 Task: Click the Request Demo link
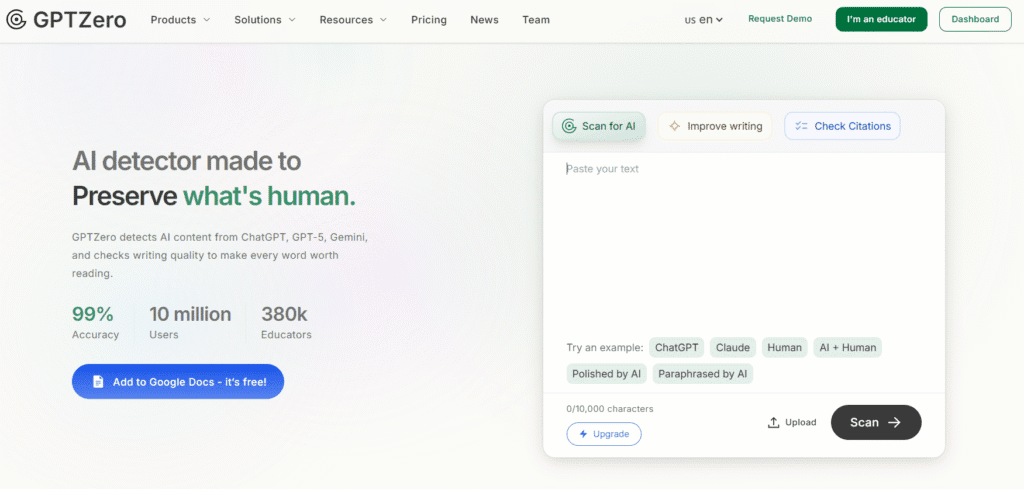[x=780, y=19]
